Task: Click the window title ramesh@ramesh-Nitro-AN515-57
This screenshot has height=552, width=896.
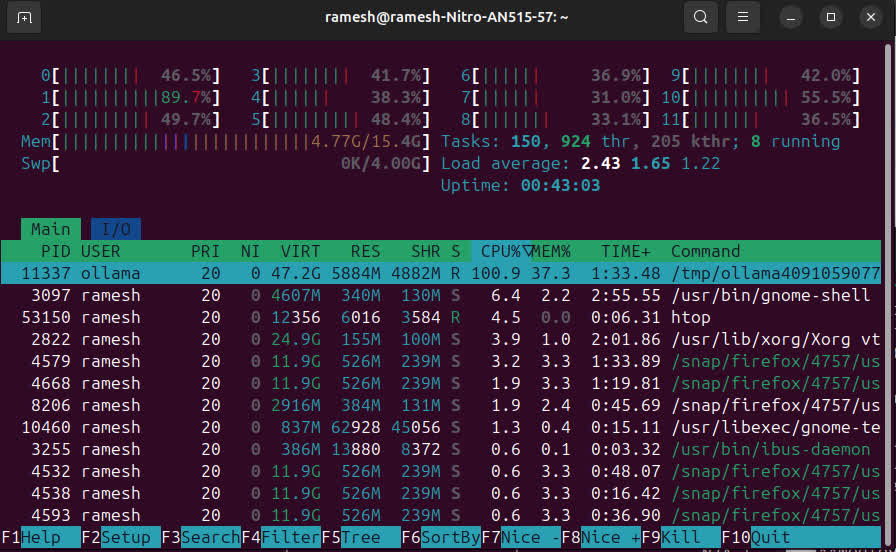Action: [446, 17]
